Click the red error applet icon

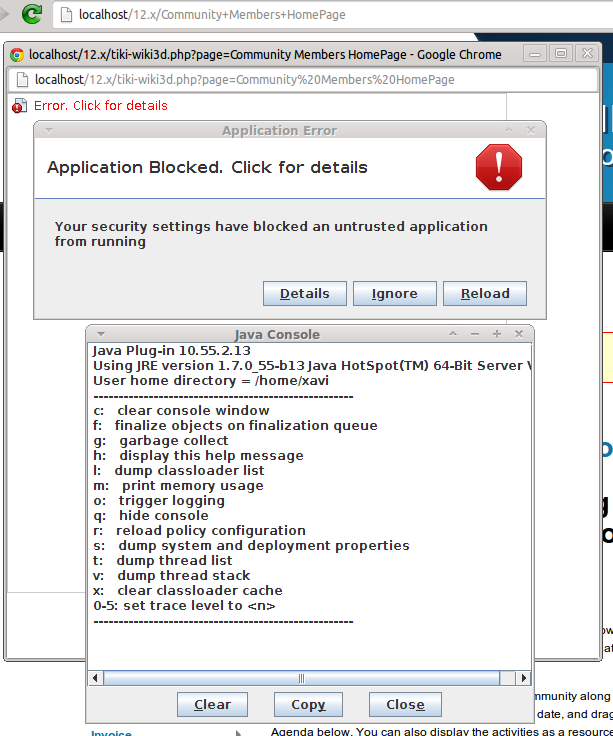point(19,106)
